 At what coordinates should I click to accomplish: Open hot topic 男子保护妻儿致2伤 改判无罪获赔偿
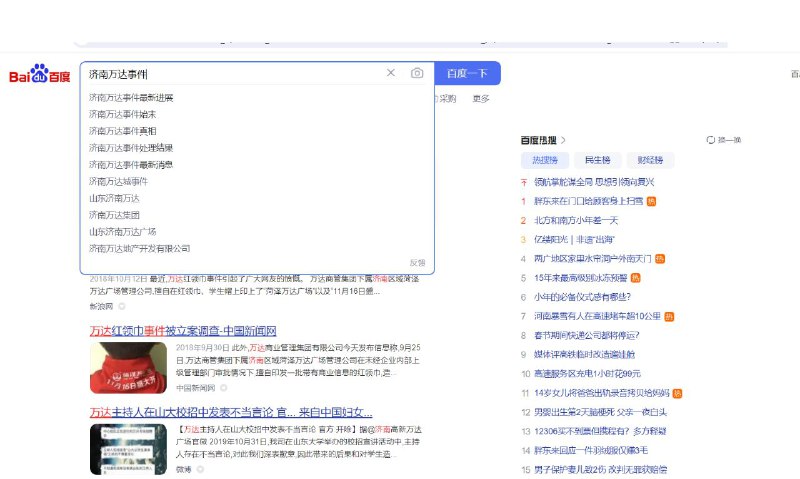pos(601,470)
